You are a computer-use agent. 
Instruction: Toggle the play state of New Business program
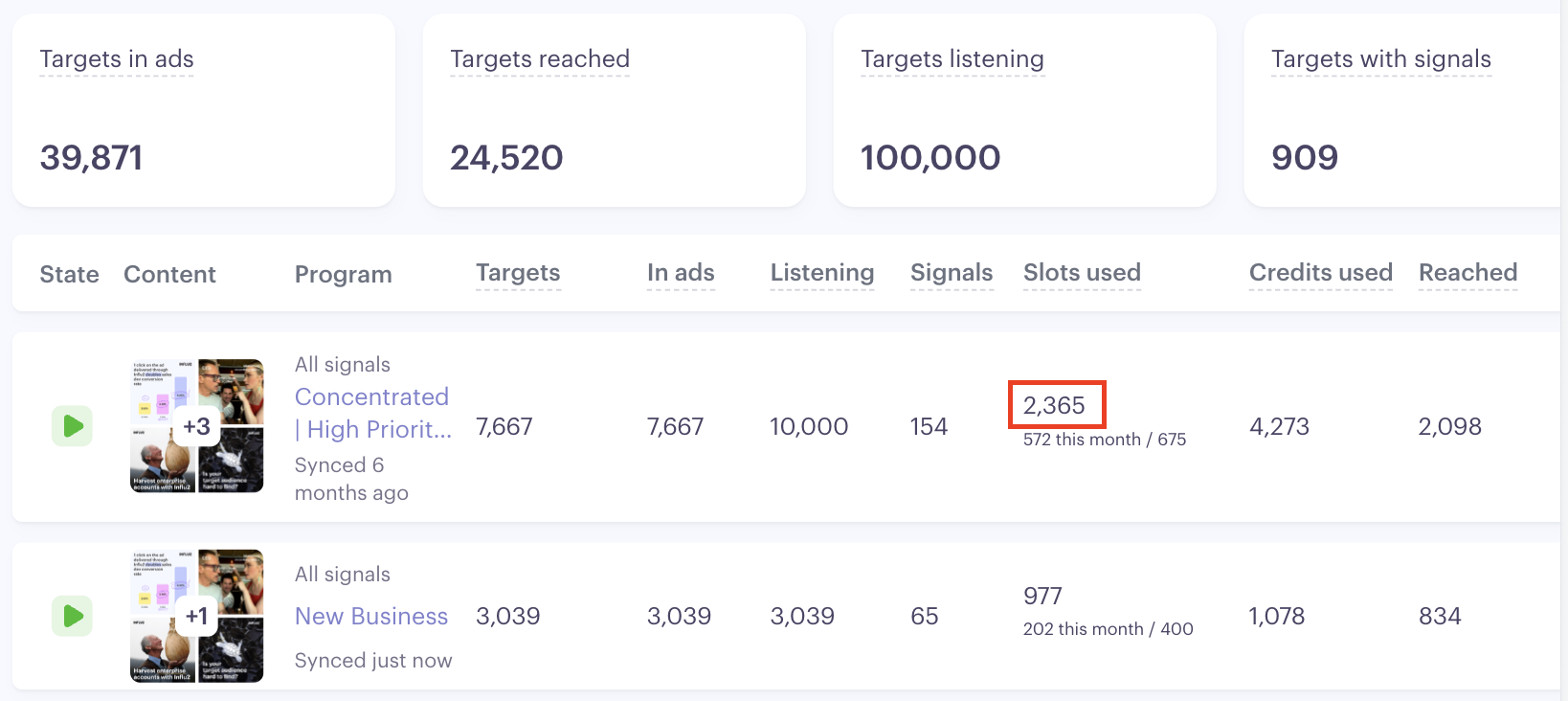pos(72,616)
